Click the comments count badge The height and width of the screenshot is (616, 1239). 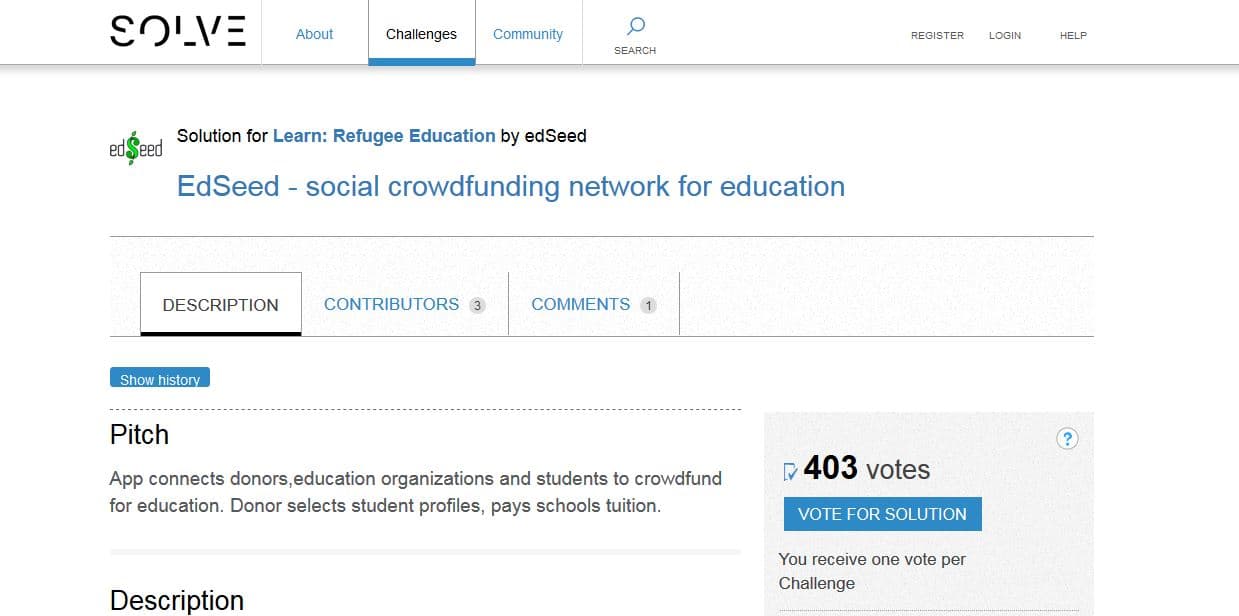pyautogui.click(x=648, y=305)
